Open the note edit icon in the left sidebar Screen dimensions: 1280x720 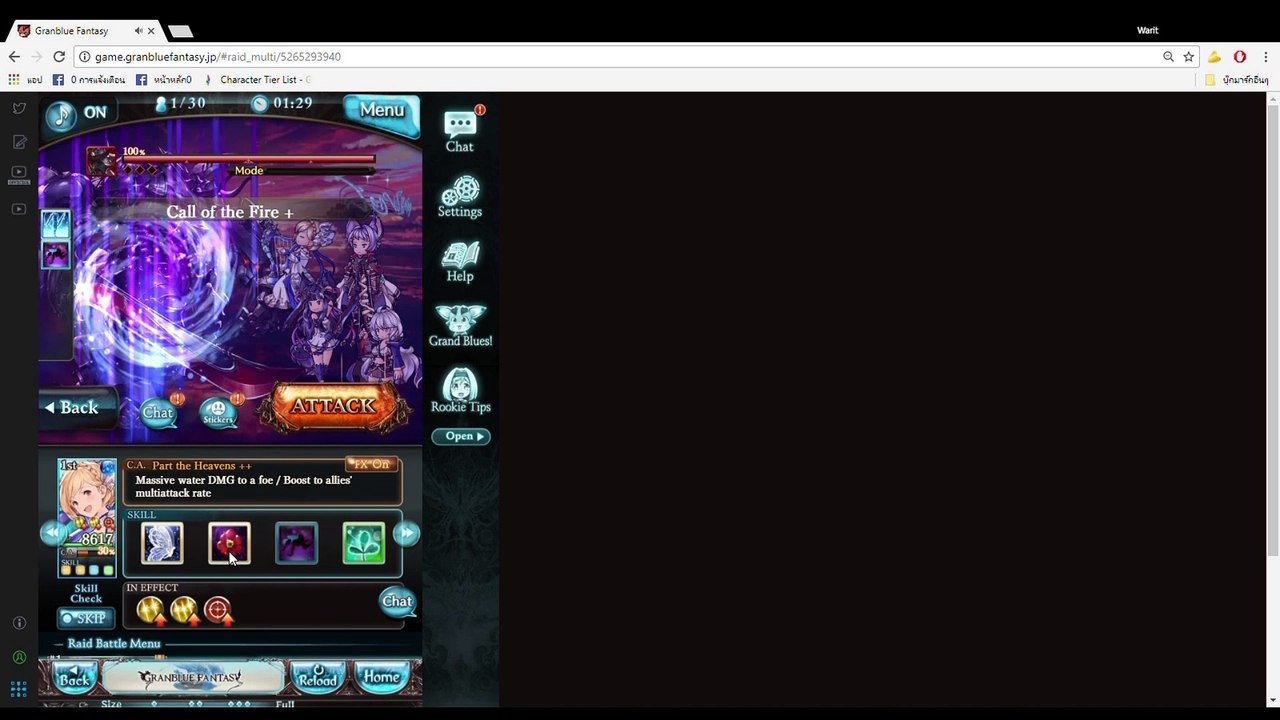(x=19, y=142)
